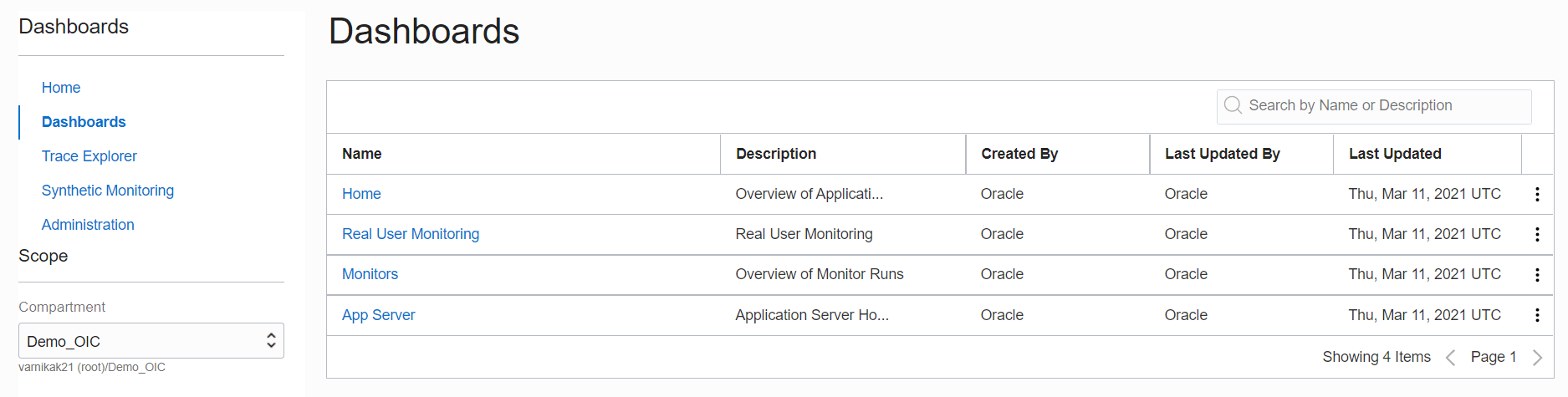Navigate to Synthetic Monitoring in sidebar
This screenshot has height=397, width=1568.
[108, 191]
